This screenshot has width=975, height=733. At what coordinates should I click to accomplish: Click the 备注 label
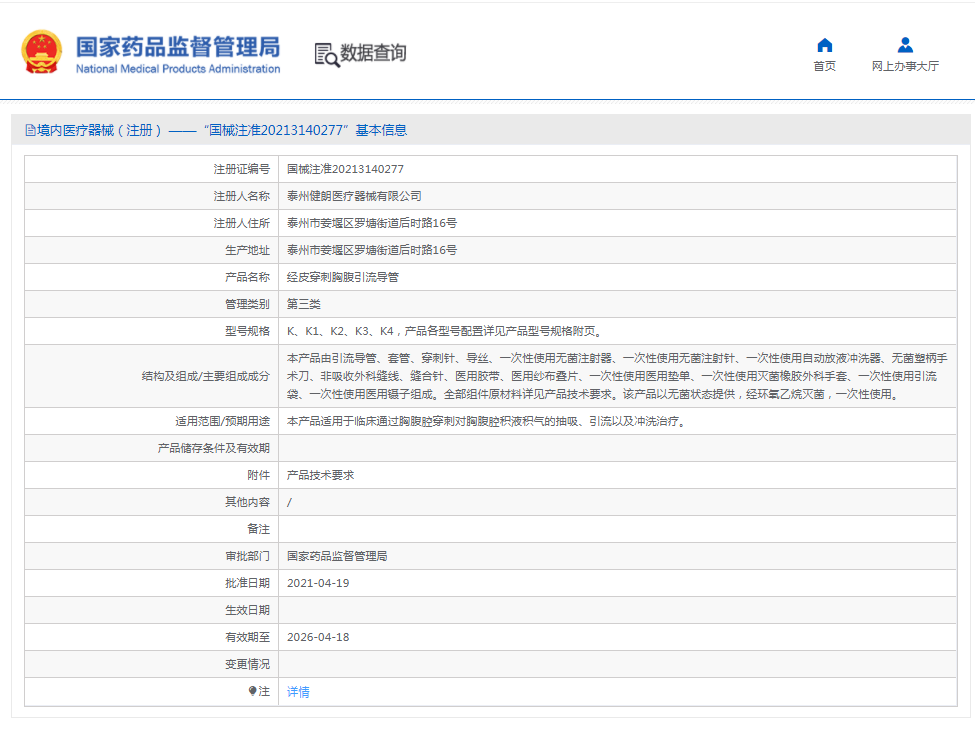pos(259,529)
